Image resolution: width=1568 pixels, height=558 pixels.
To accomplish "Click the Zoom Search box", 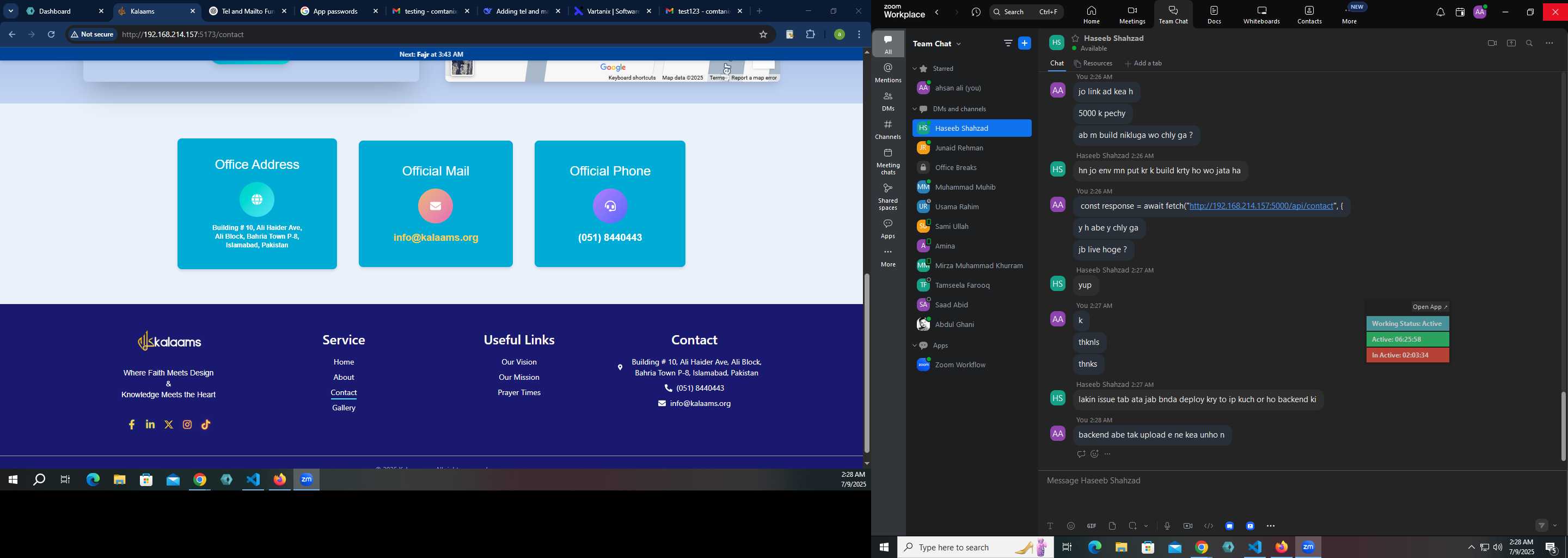I will 1026,11.
